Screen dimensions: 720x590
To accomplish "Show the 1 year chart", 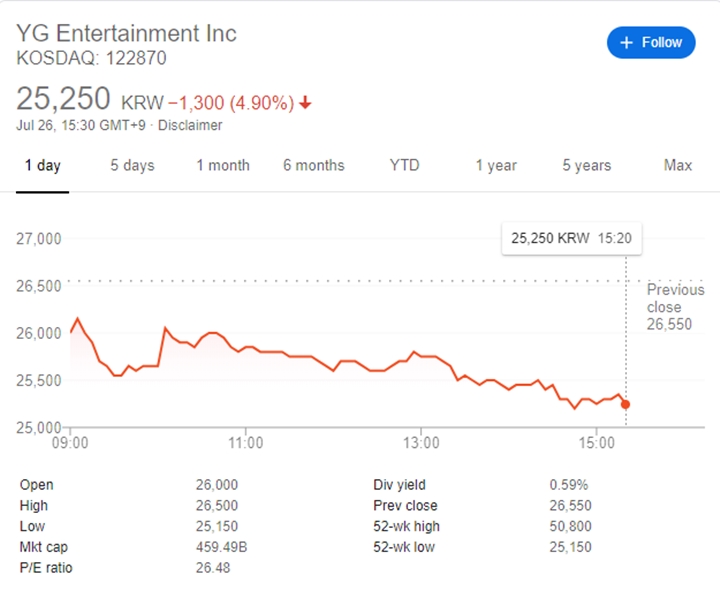I will tap(496, 165).
